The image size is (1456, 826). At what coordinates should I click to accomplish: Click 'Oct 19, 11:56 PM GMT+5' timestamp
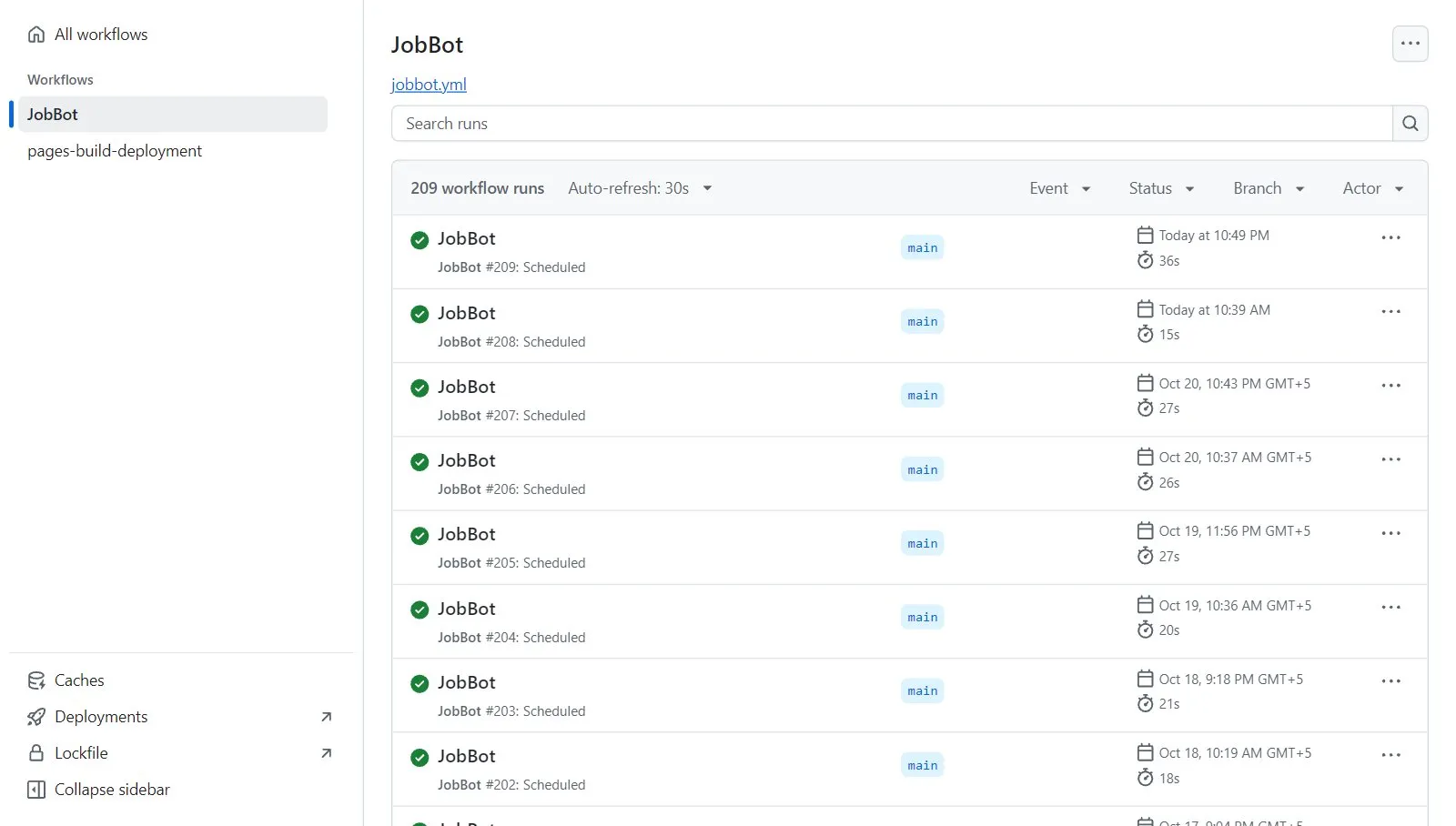[1235, 531]
